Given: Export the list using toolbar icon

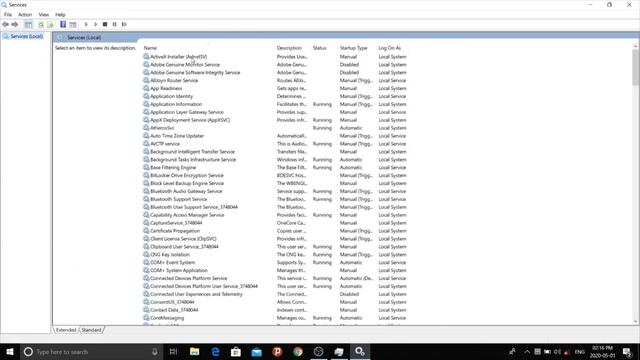Looking at the screenshot, I should tap(50, 24).
